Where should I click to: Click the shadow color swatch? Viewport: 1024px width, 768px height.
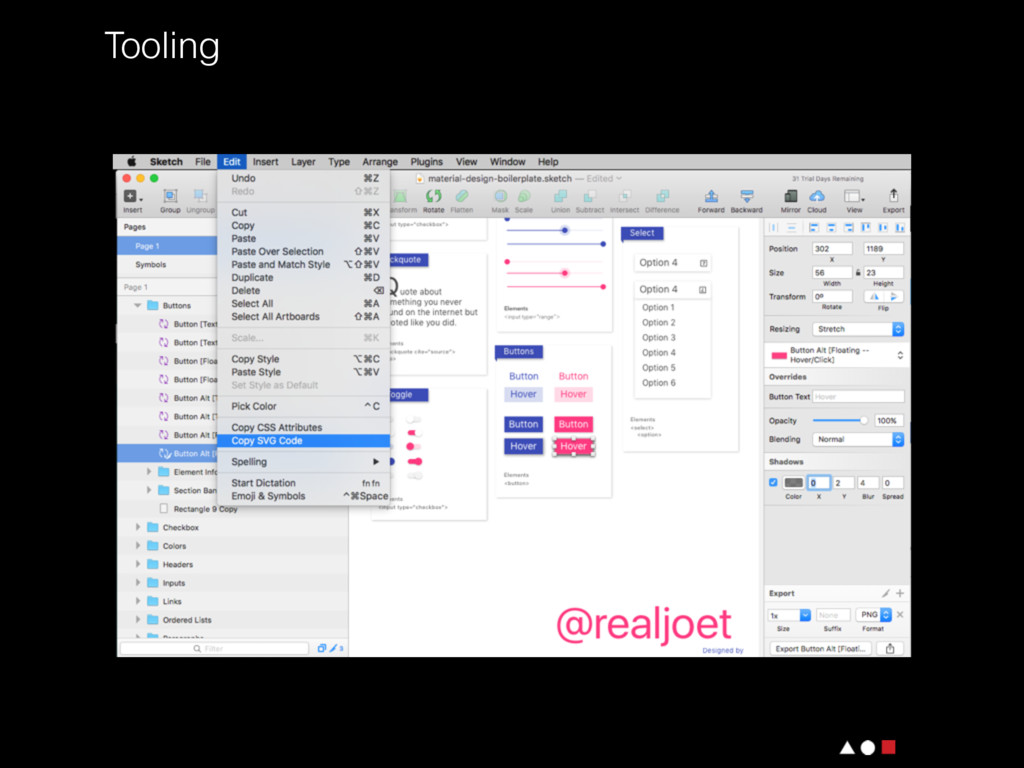[x=793, y=483]
